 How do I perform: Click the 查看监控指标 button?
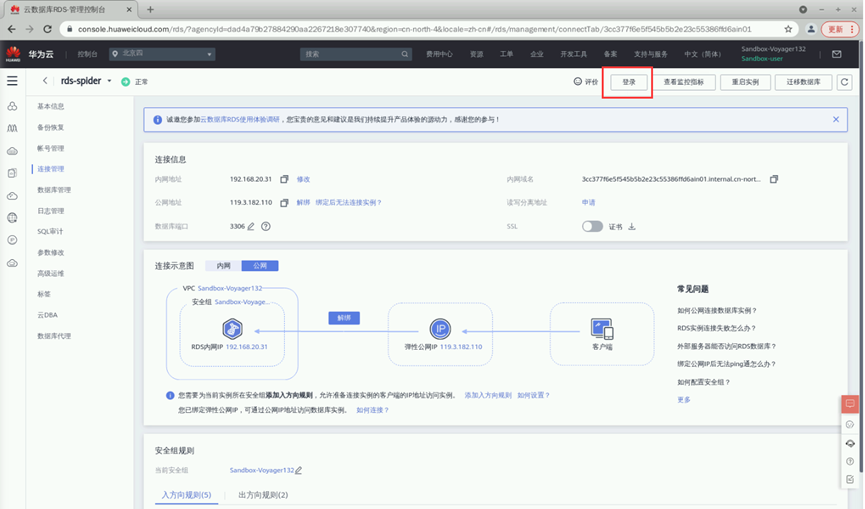point(684,82)
